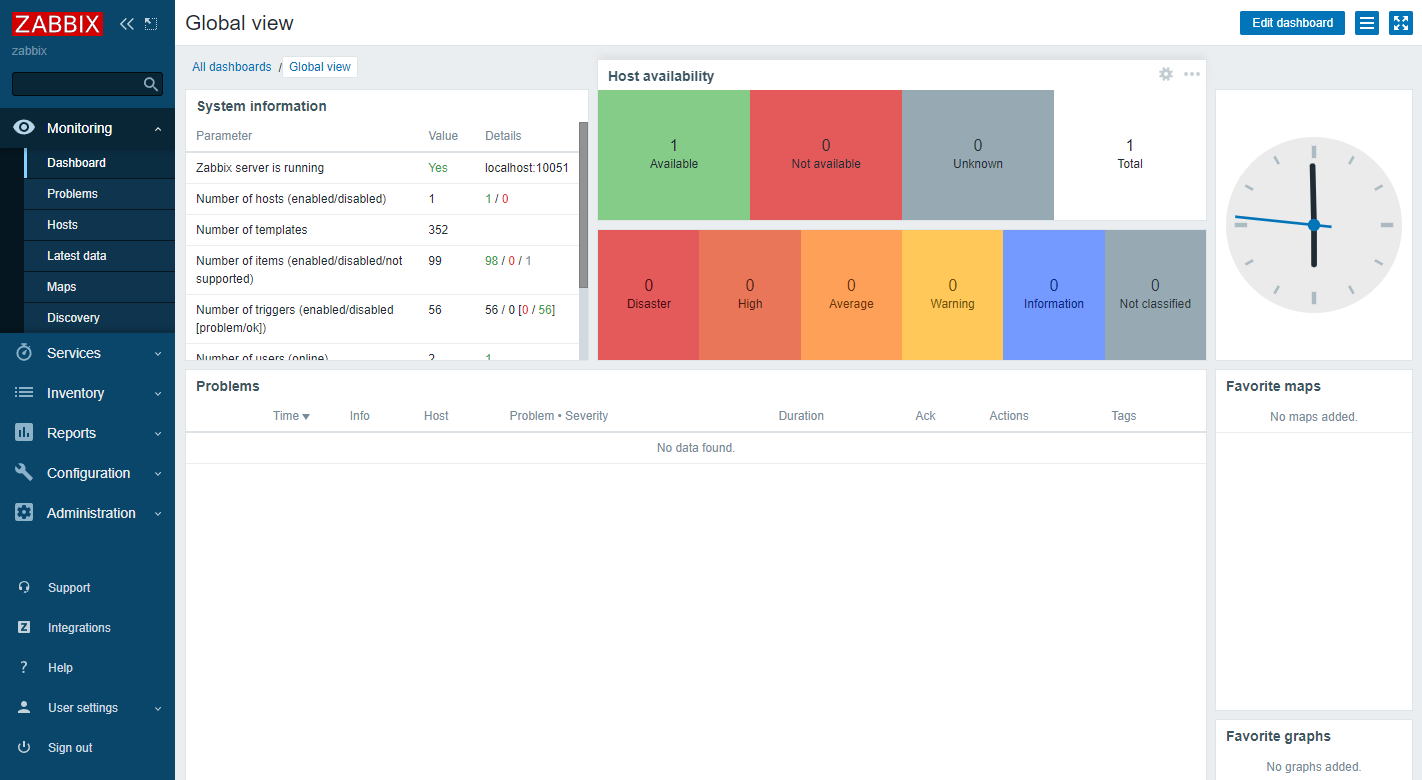Click the Edit dashboard button

(1292, 22)
